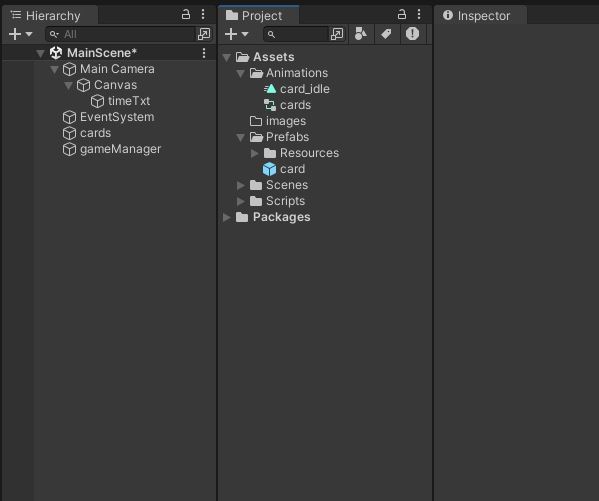Click the Hierarchy plus create button
The width and height of the screenshot is (599, 501).
coord(15,34)
